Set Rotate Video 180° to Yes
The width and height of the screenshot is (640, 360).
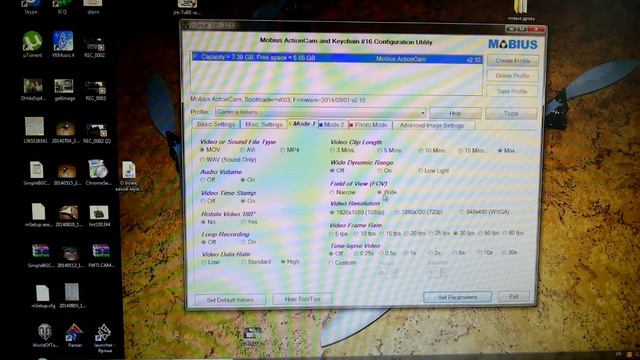coord(249,222)
